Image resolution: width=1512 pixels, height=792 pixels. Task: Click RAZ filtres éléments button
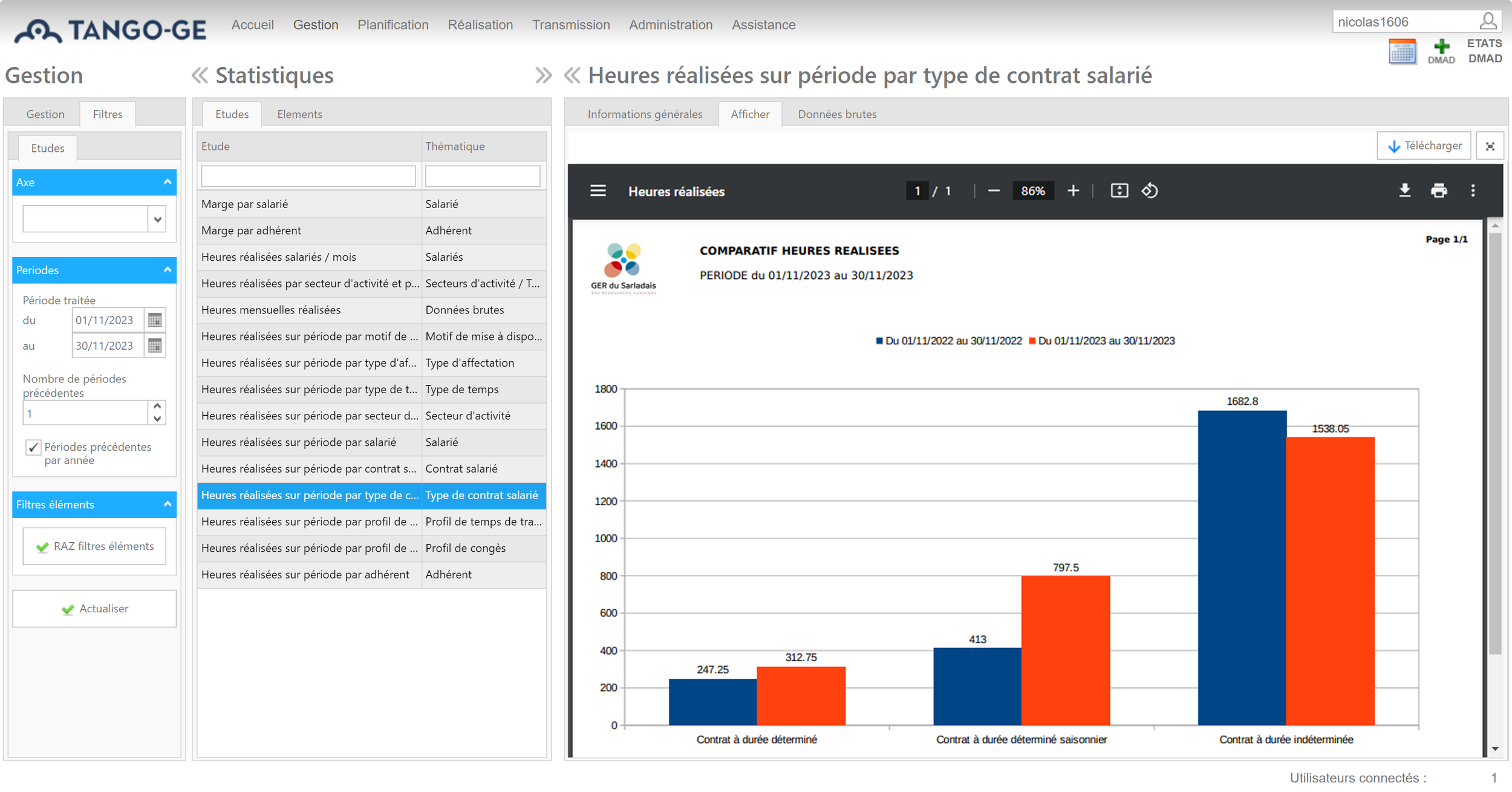click(94, 546)
